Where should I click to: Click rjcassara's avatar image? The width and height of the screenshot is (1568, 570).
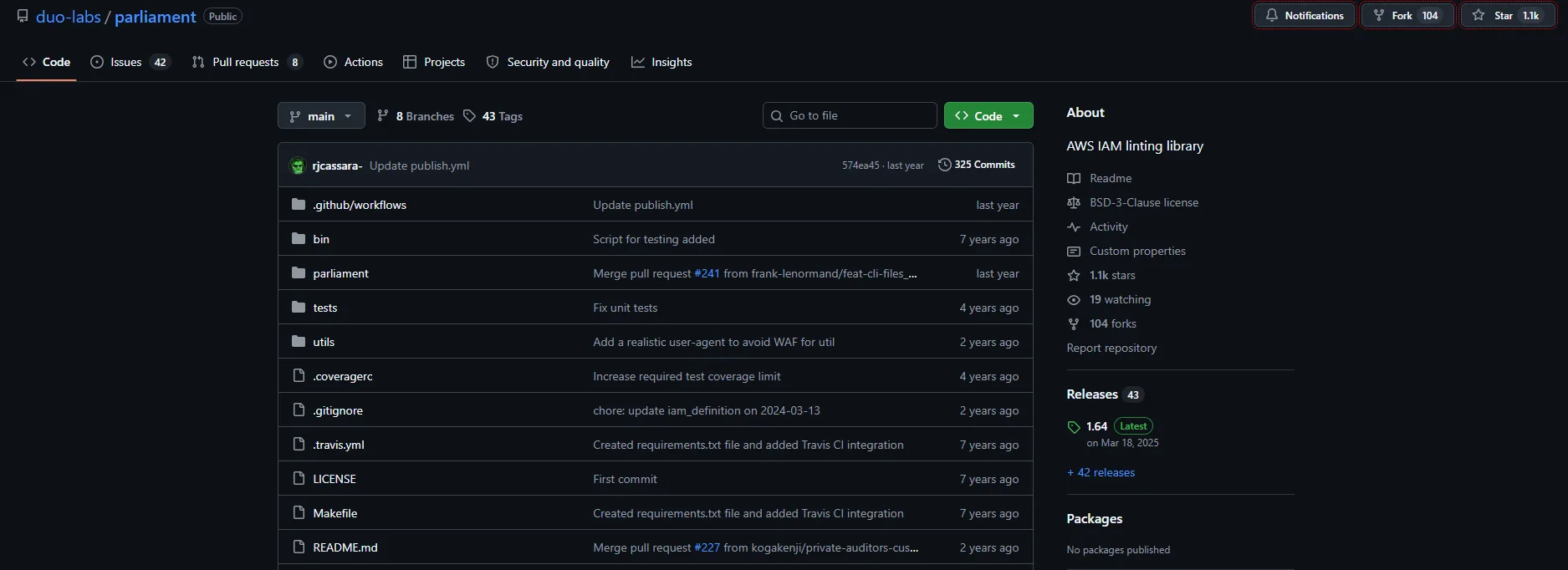[298, 165]
